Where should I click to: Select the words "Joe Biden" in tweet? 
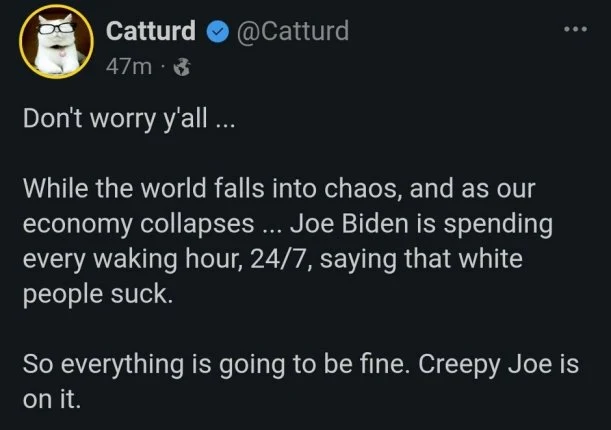click(337, 222)
